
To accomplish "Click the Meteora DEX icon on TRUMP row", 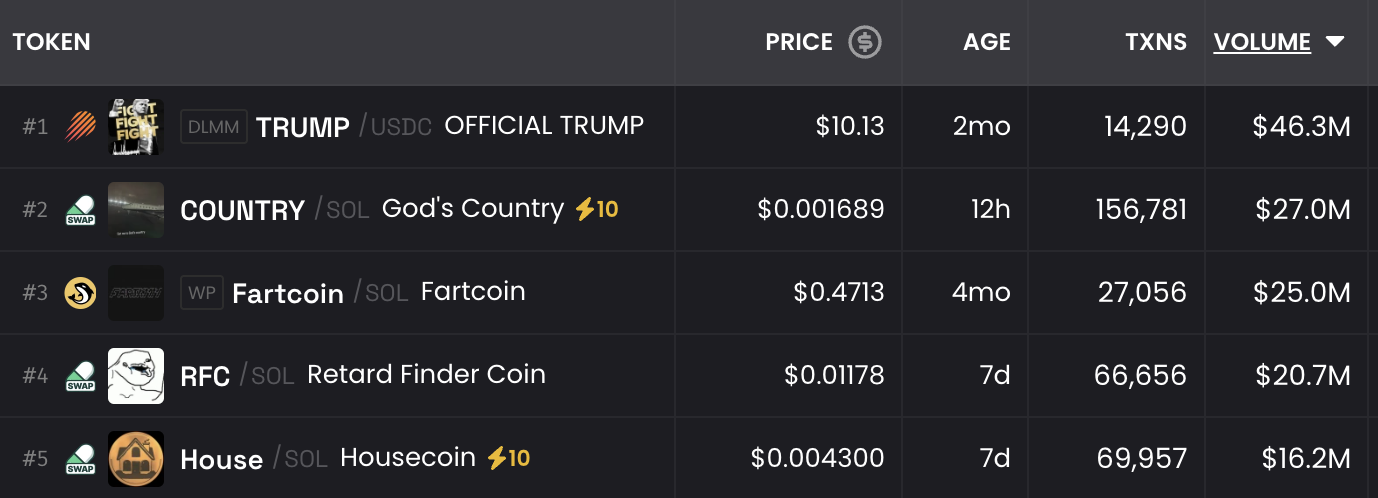I will [81, 127].
